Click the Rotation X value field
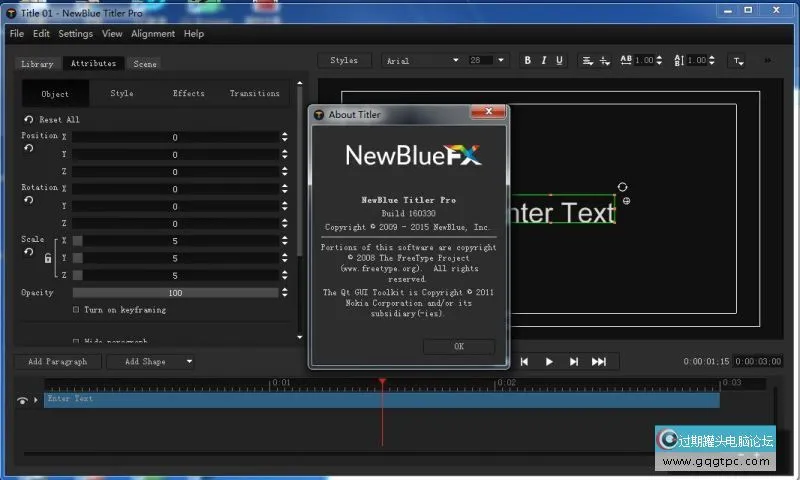 175,189
